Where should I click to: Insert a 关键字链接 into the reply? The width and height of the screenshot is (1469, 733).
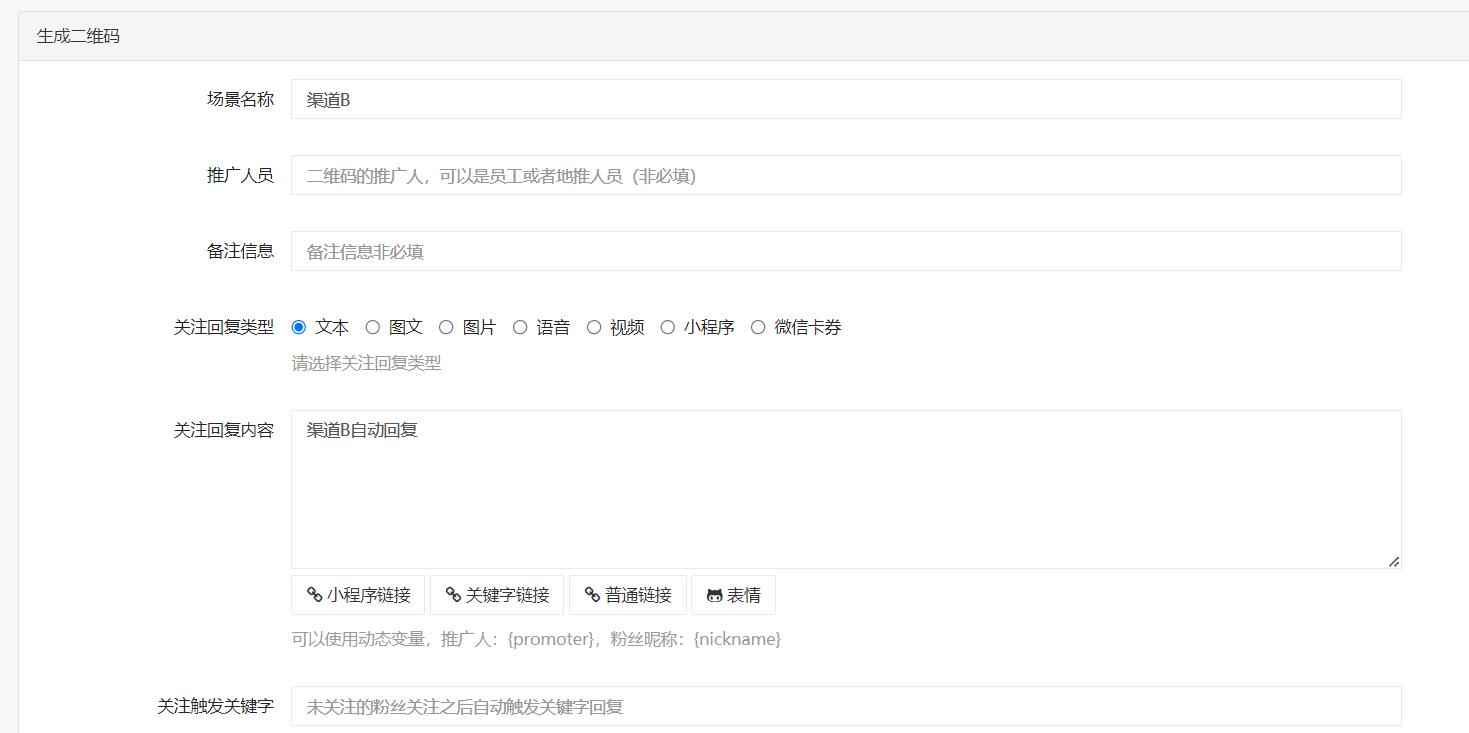pyautogui.click(x=497, y=595)
